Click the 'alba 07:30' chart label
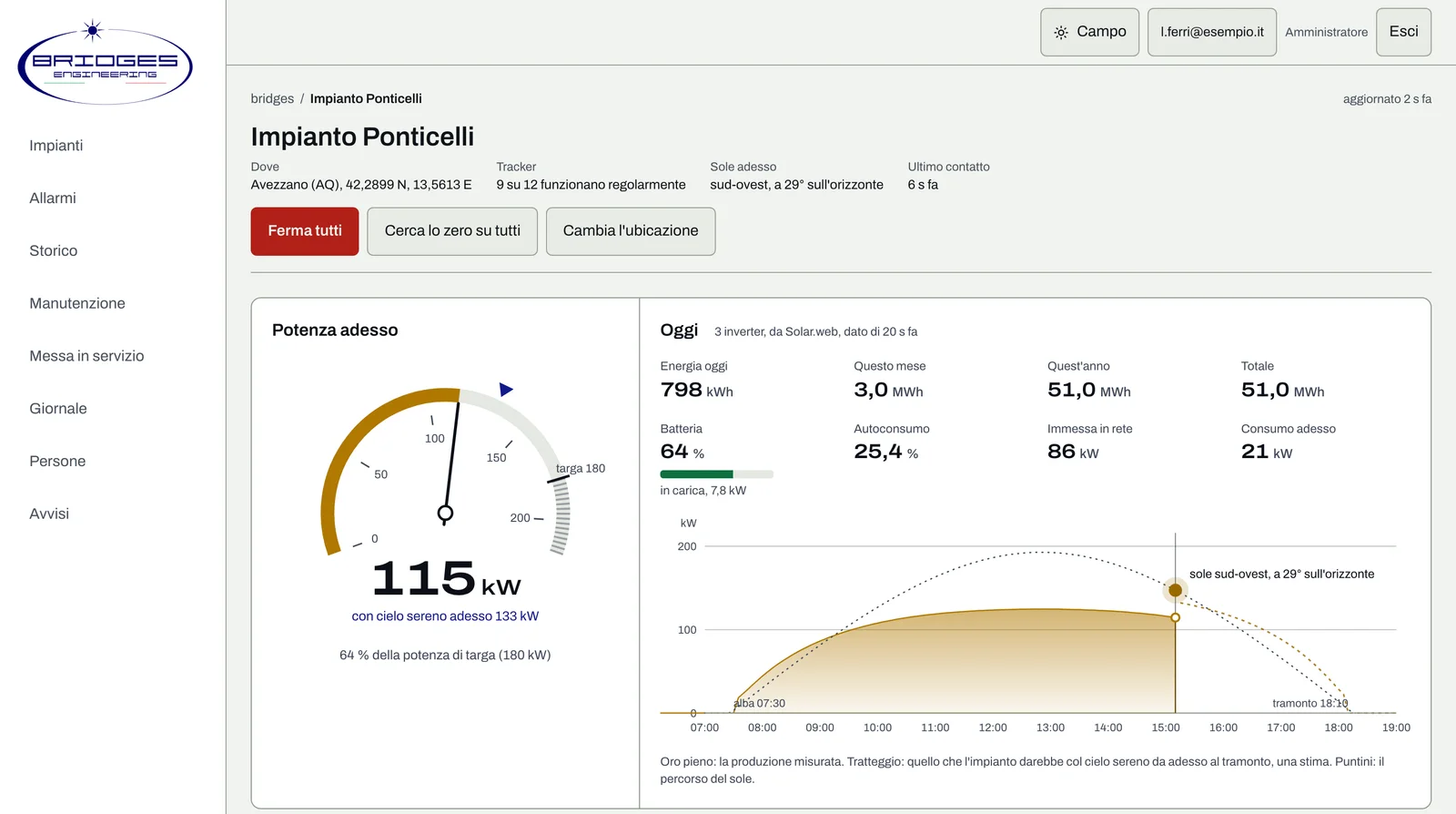This screenshot has width=1456, height=814. (759, 703)
